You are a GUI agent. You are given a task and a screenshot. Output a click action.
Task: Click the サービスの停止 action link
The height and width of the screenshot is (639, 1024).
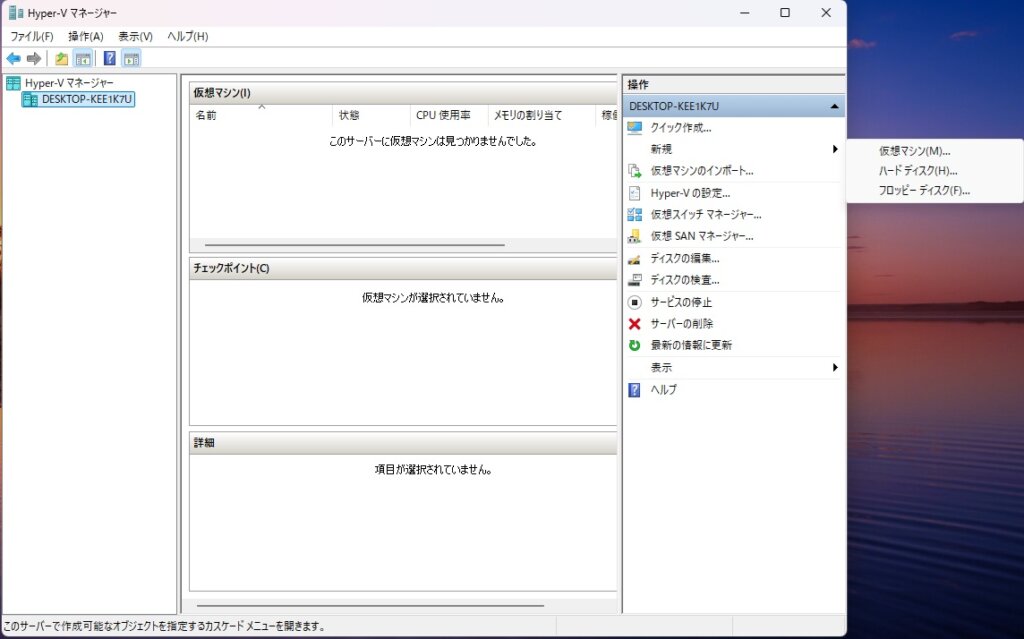[680, 303]
